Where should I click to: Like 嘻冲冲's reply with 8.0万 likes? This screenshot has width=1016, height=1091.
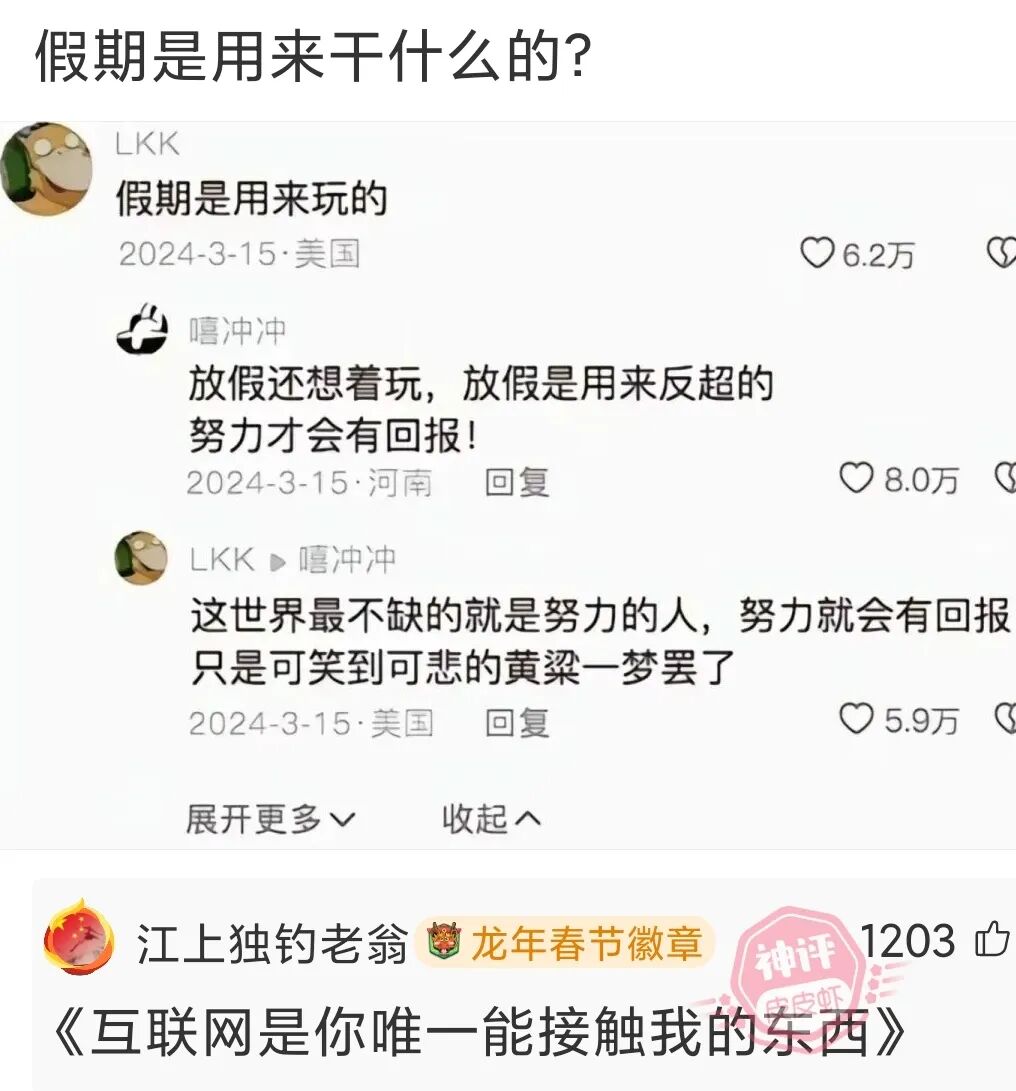click(x=856, y=479)
